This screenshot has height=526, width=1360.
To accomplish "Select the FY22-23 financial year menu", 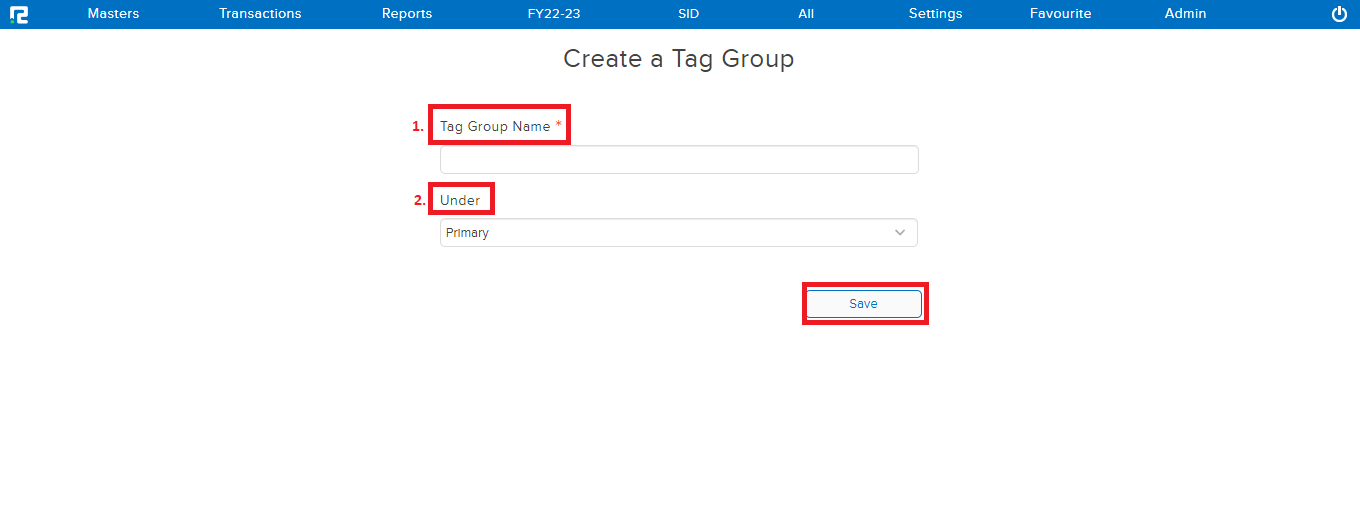I will [x=554, y=14].
